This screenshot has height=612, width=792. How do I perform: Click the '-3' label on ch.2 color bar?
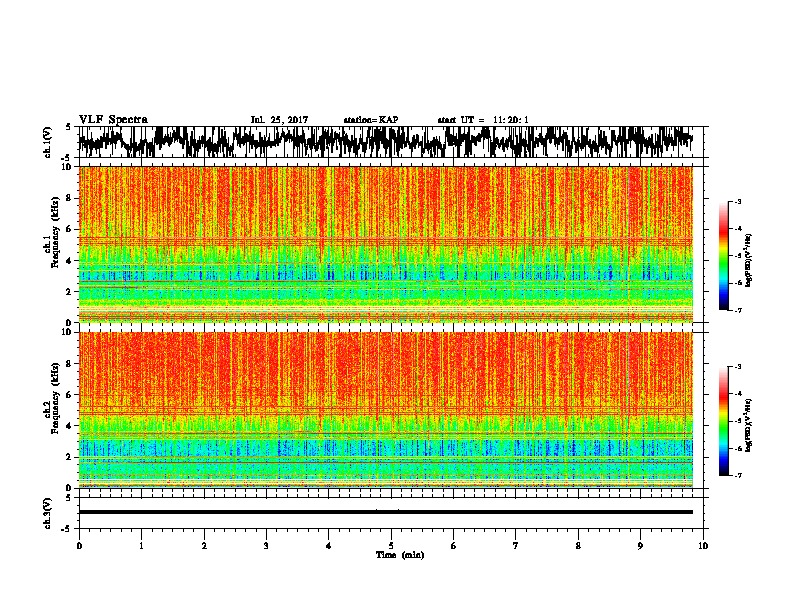coord(738,367)
